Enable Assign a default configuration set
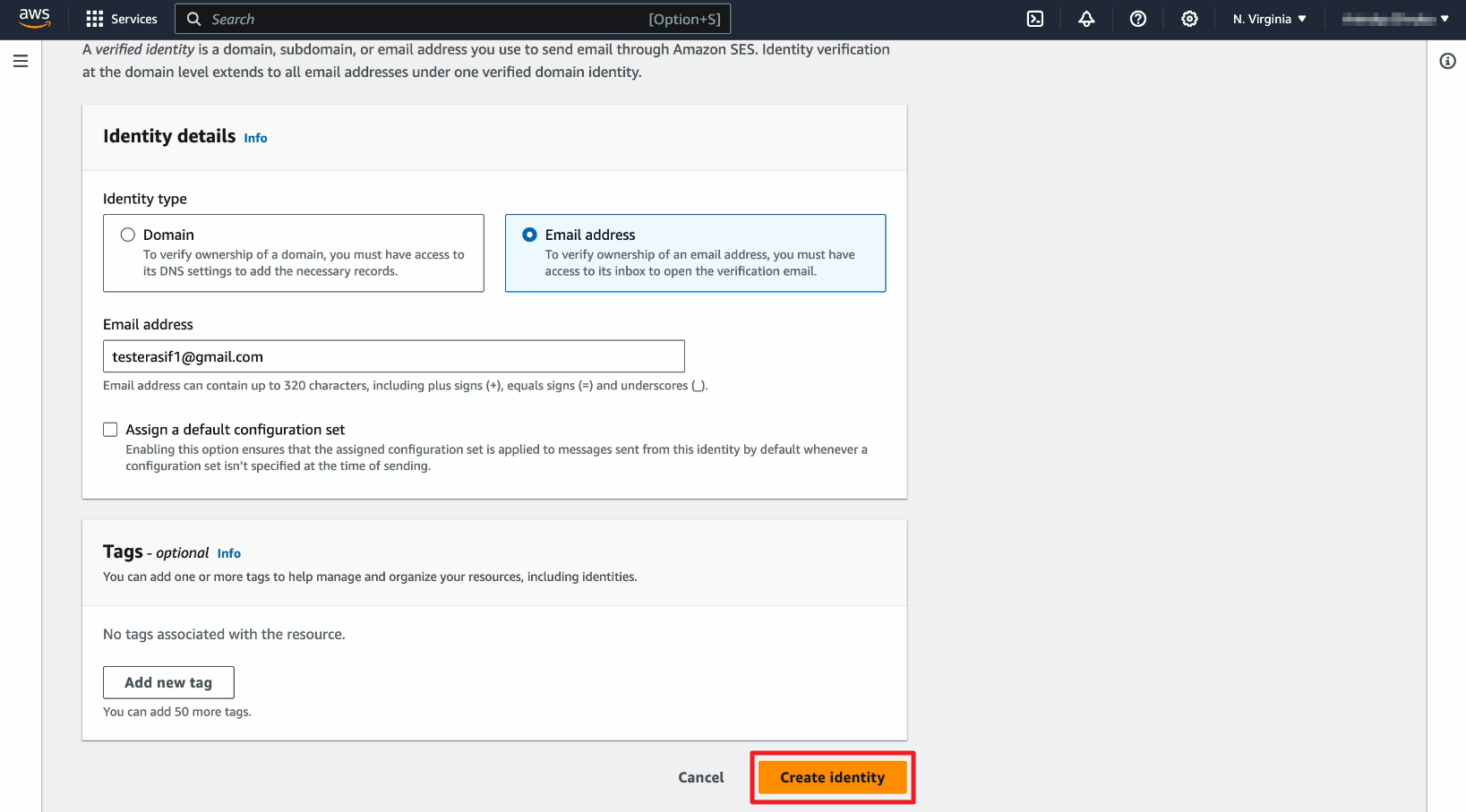This screenshot has height=812, width=1466. pos(110,430)
